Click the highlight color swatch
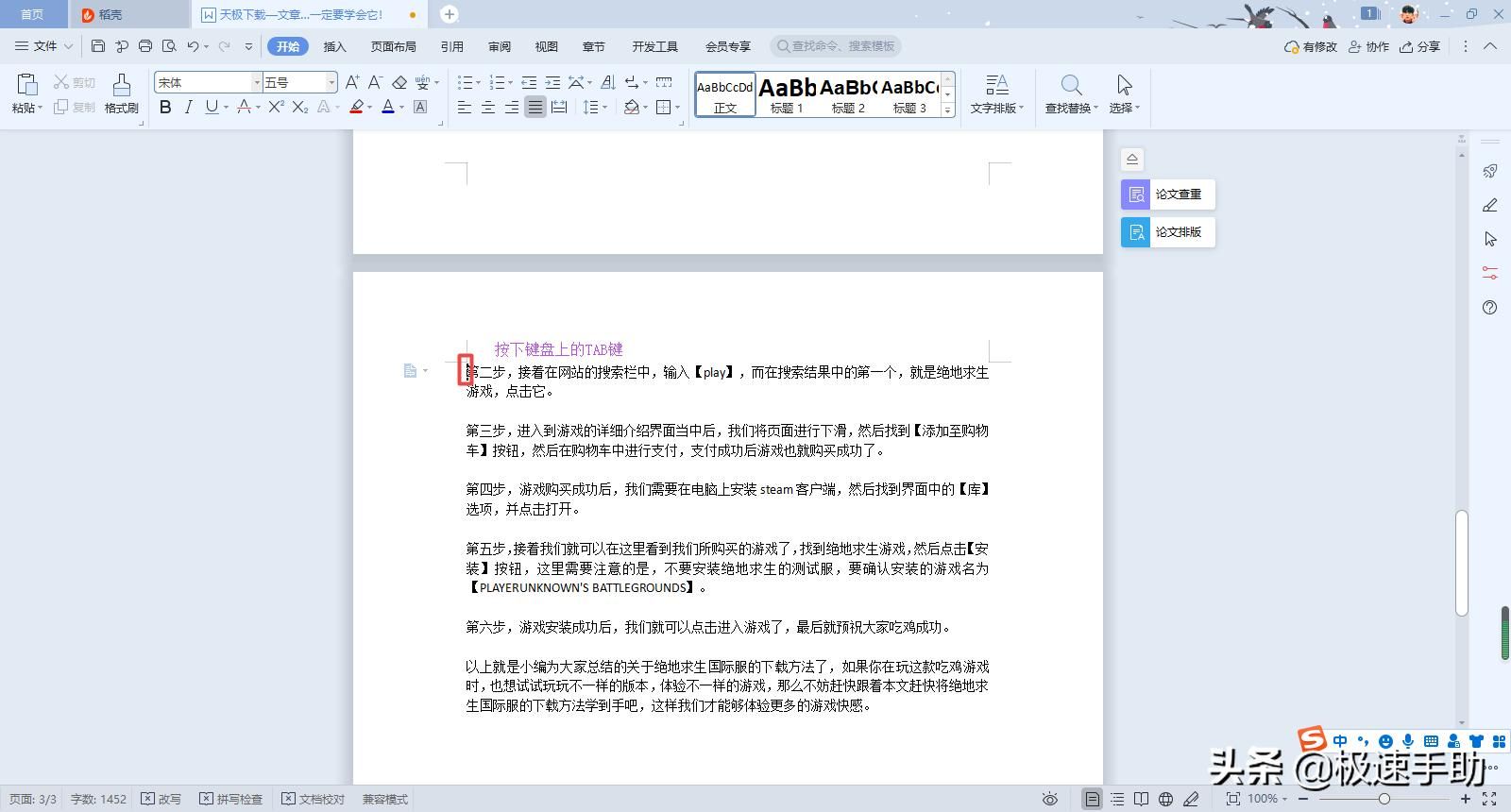This screenshot has width=1511, height=812. [356, 108]
